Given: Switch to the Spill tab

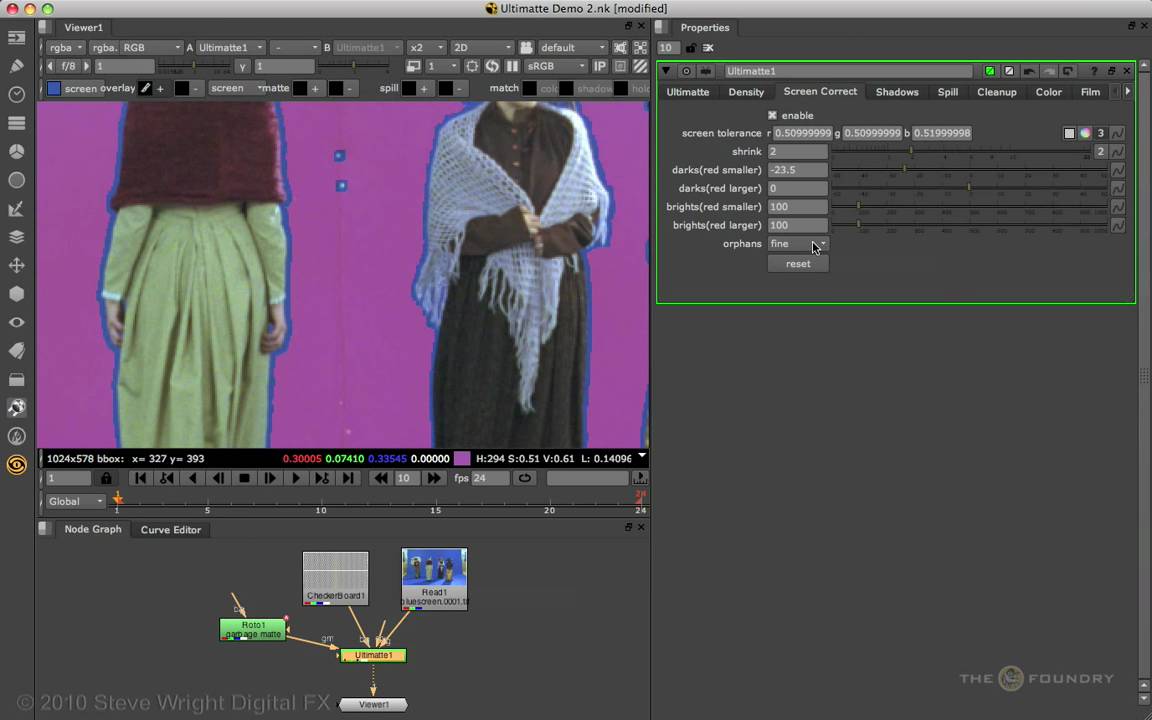Looking at the screenshot, I should [x=948, y=92].
